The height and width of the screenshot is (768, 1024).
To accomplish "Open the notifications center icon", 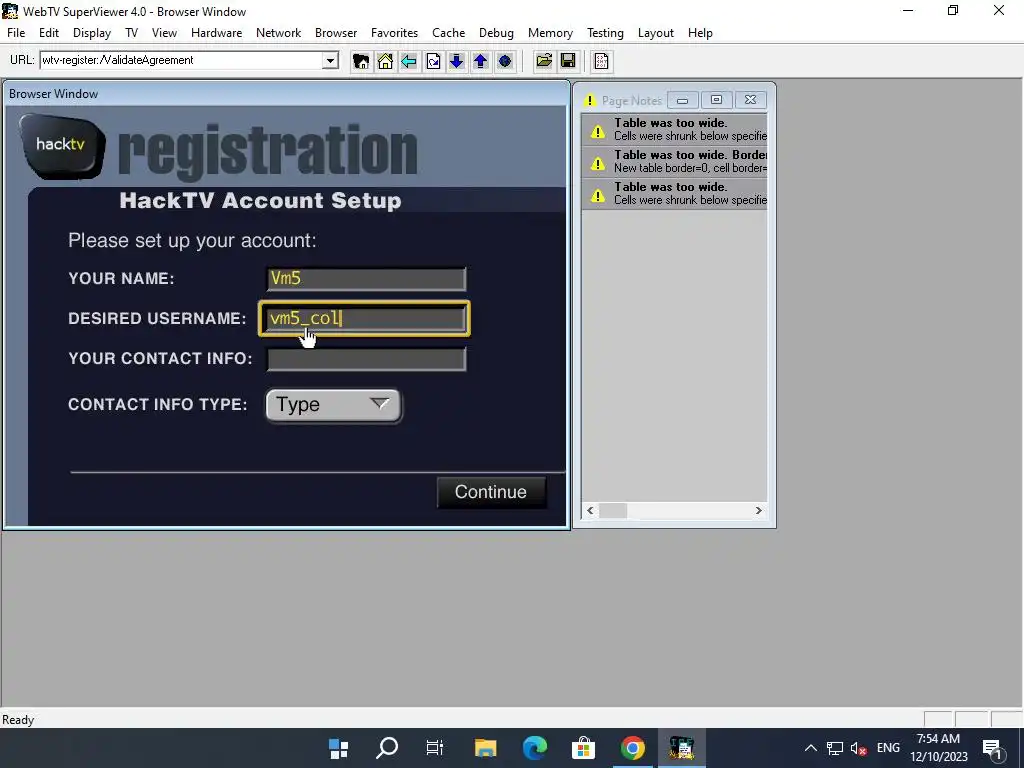I will pyautogui.click(x=993, y=748).
